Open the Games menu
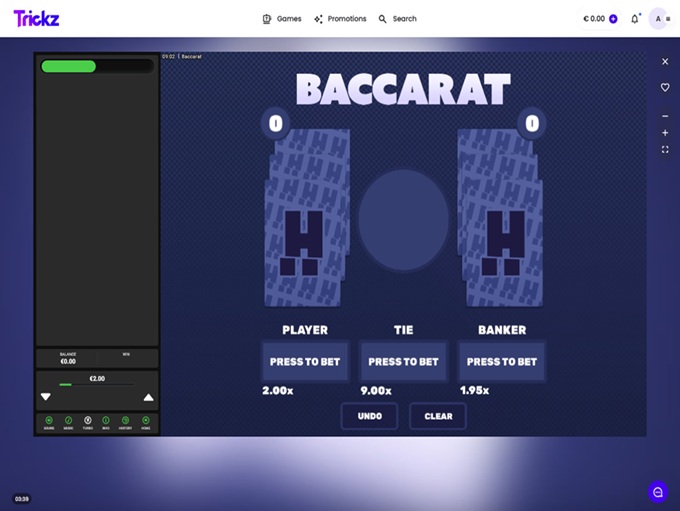Screen dimensions: 680x511 pos(281,19)
